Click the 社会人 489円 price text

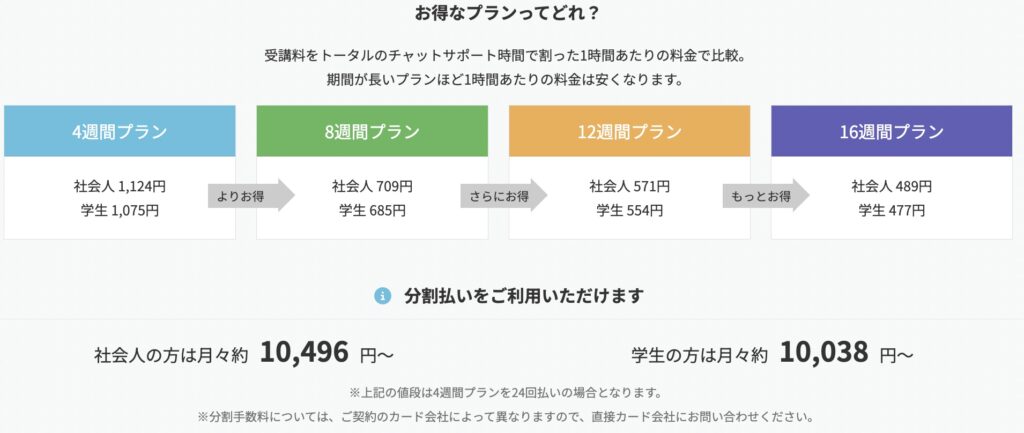point(891,186)
